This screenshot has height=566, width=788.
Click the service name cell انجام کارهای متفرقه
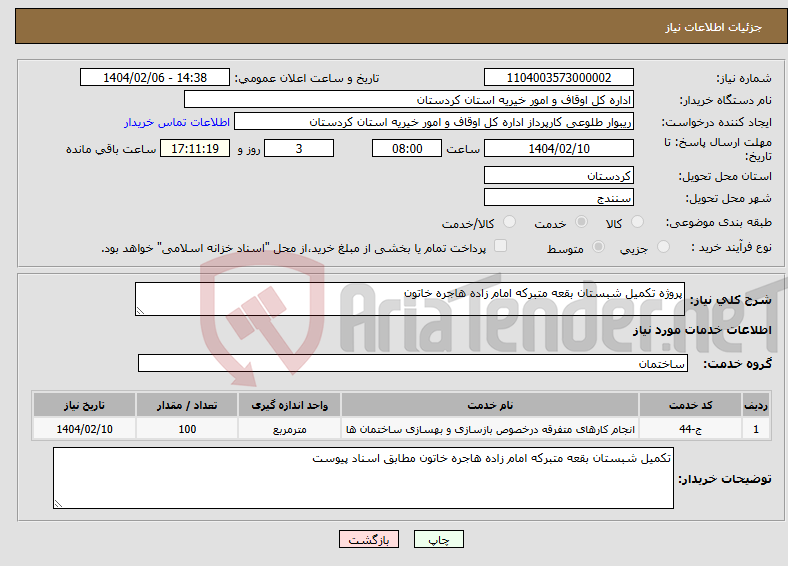[x=490, y=429]
